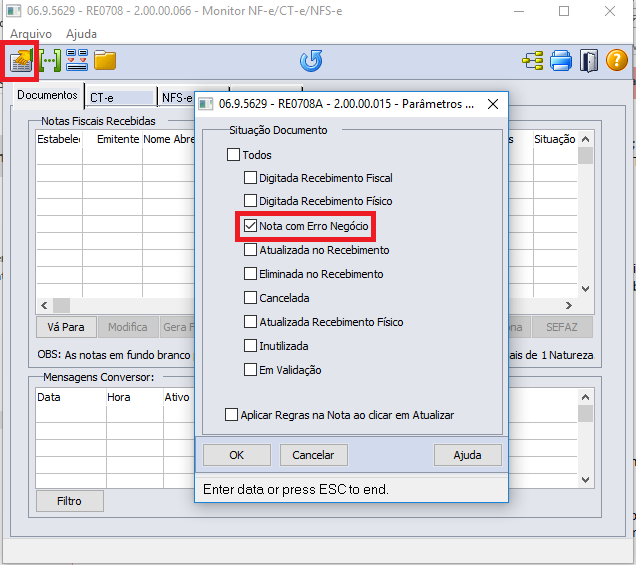Screen dimensions: 636x565
Task: Check the Todos checkbox
Action: (x=233, y=155)
